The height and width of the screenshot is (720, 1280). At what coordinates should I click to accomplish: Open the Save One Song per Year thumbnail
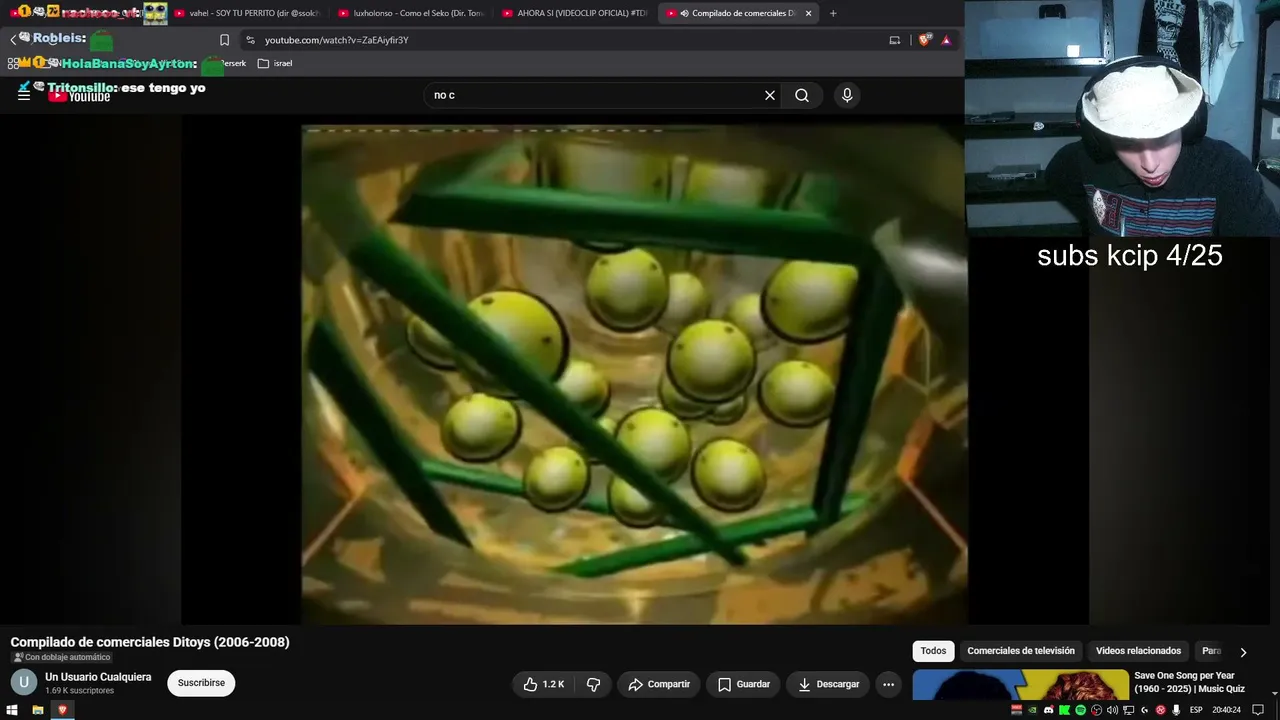(1020, 684)
